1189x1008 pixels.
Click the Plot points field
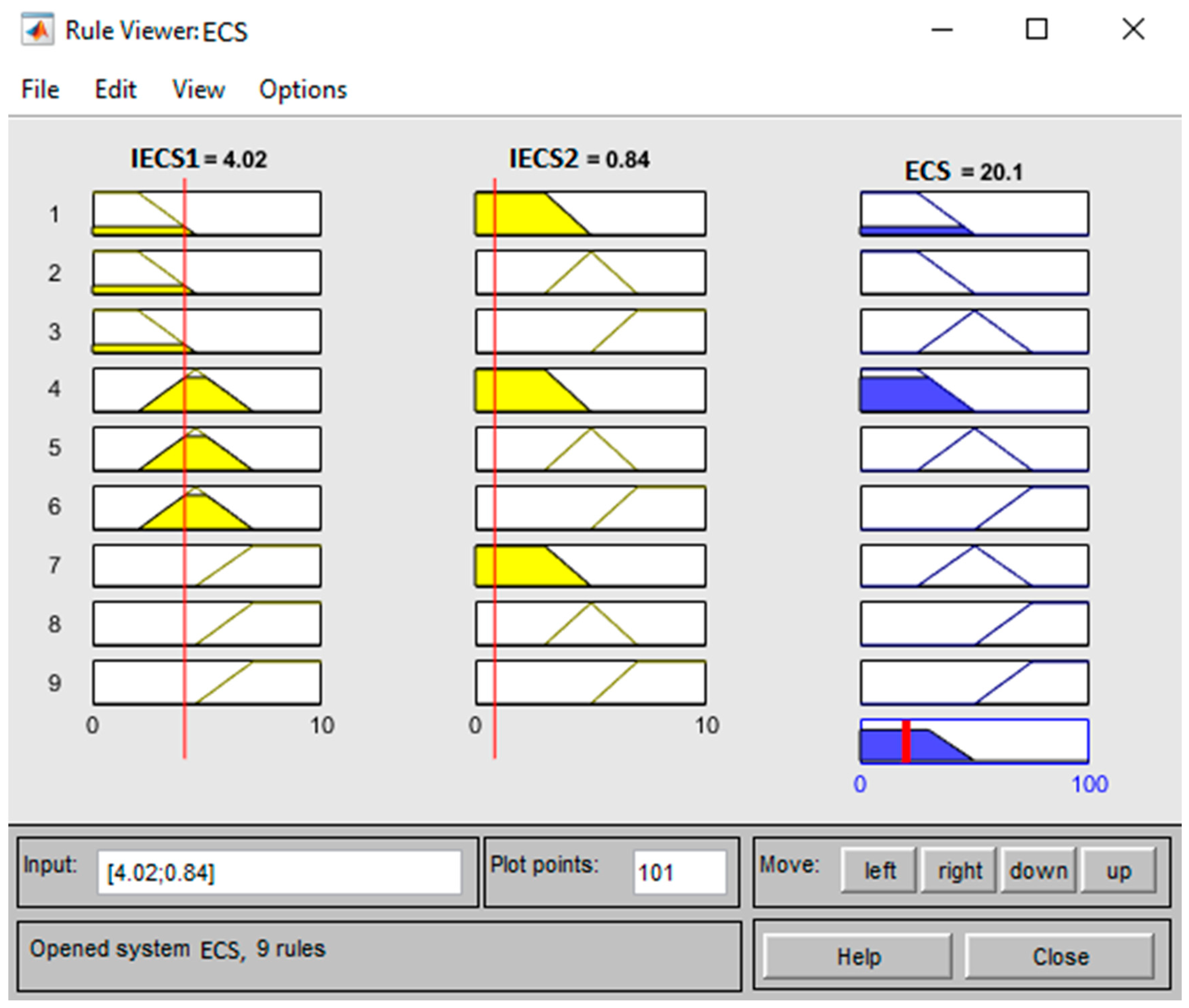click(679, 872)
